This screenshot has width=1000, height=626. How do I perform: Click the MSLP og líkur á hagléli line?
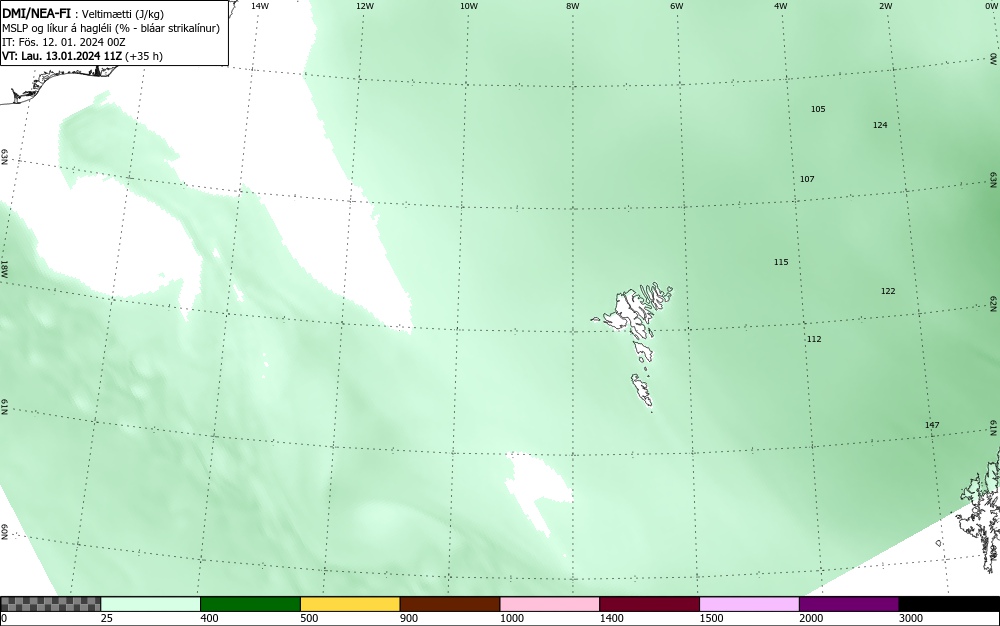click(111, 28)
